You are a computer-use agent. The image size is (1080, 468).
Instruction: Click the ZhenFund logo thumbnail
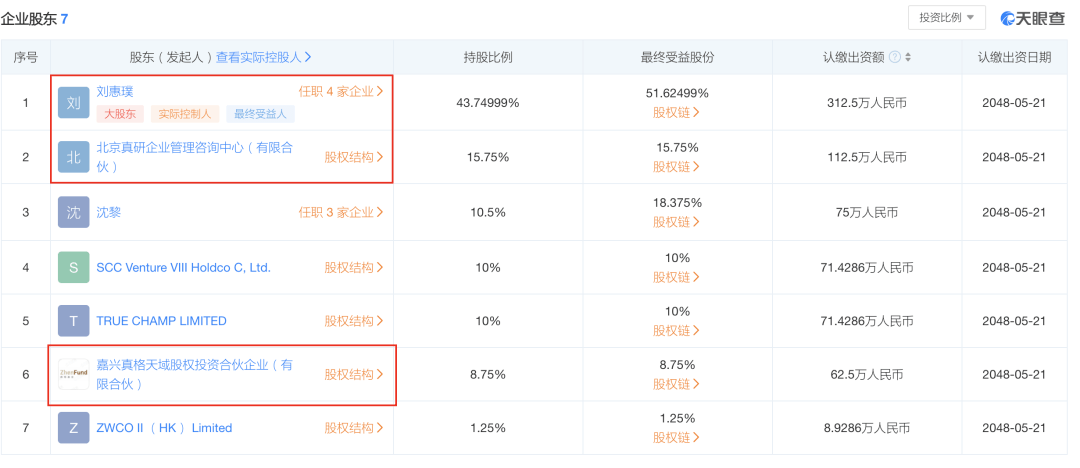coord(74,374)
